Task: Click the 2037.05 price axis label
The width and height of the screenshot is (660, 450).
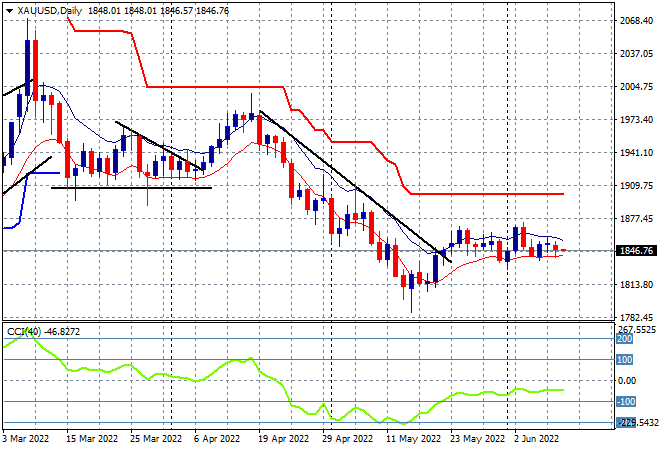Action: [x=636, y=53]
